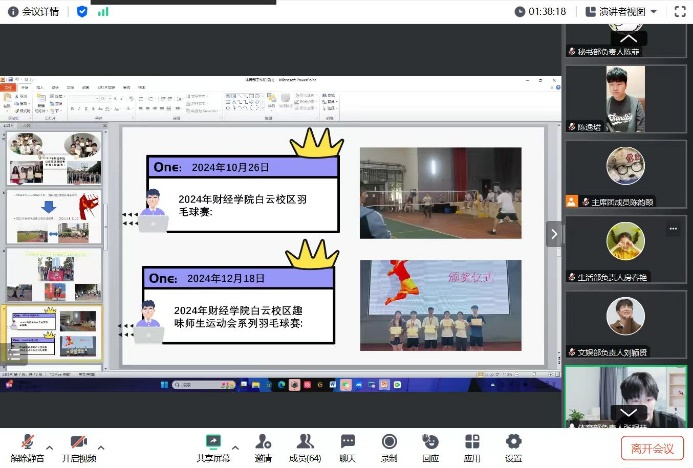This screenshot has height=468, width=693.
Task: Click the Share Screen icon
Action: pyautogui.click(x=213, y=442)
